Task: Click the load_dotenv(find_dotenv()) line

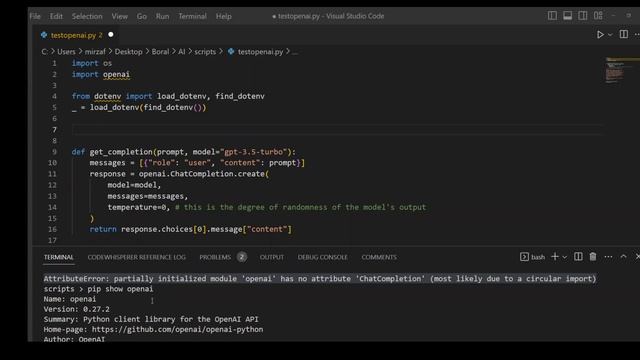Action: pyautogui.click(x=139, y=107)
